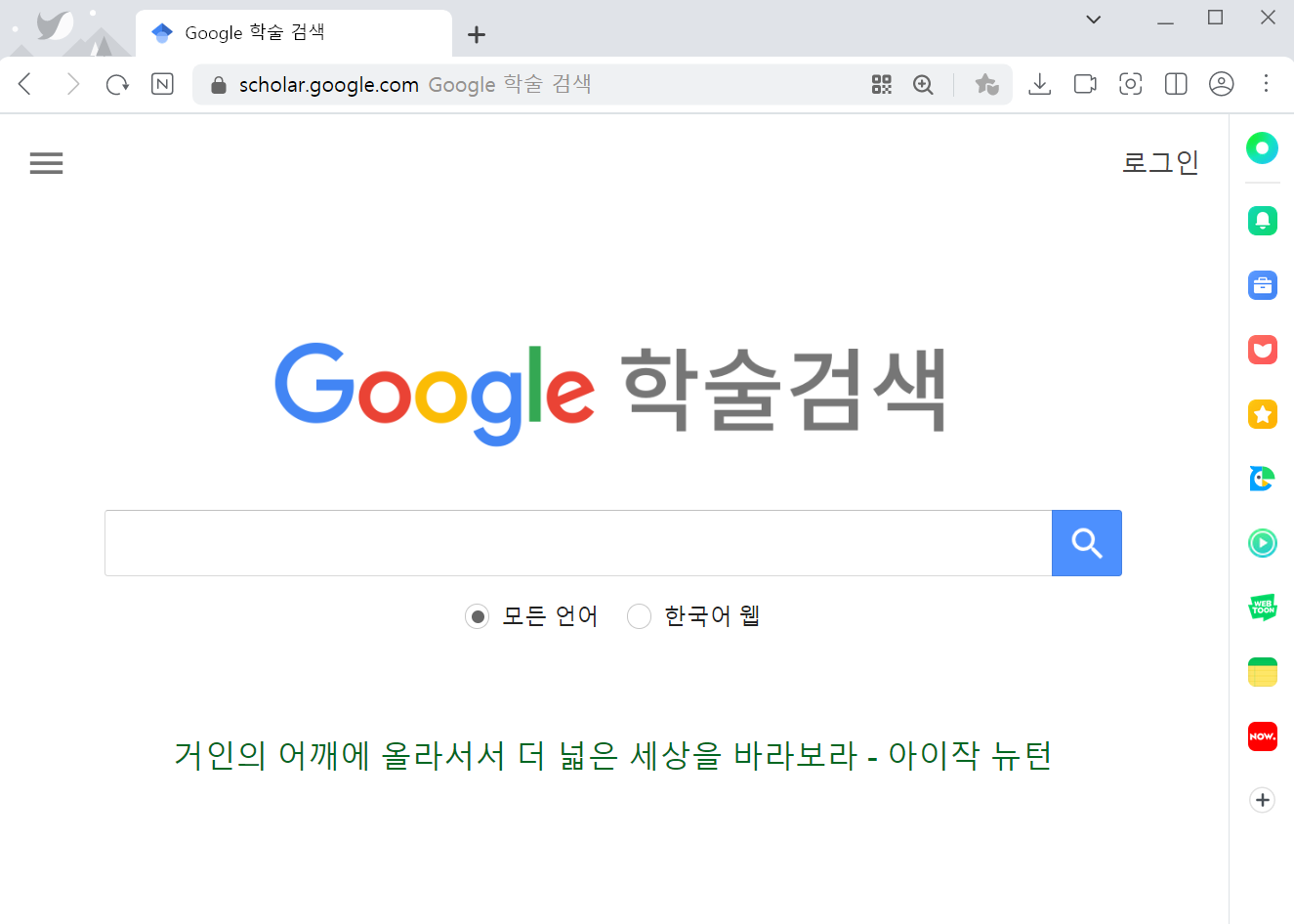Click the Google 학술검색 logo
Viewport: 1294px width, 924px height.
(x=610, y=393)
